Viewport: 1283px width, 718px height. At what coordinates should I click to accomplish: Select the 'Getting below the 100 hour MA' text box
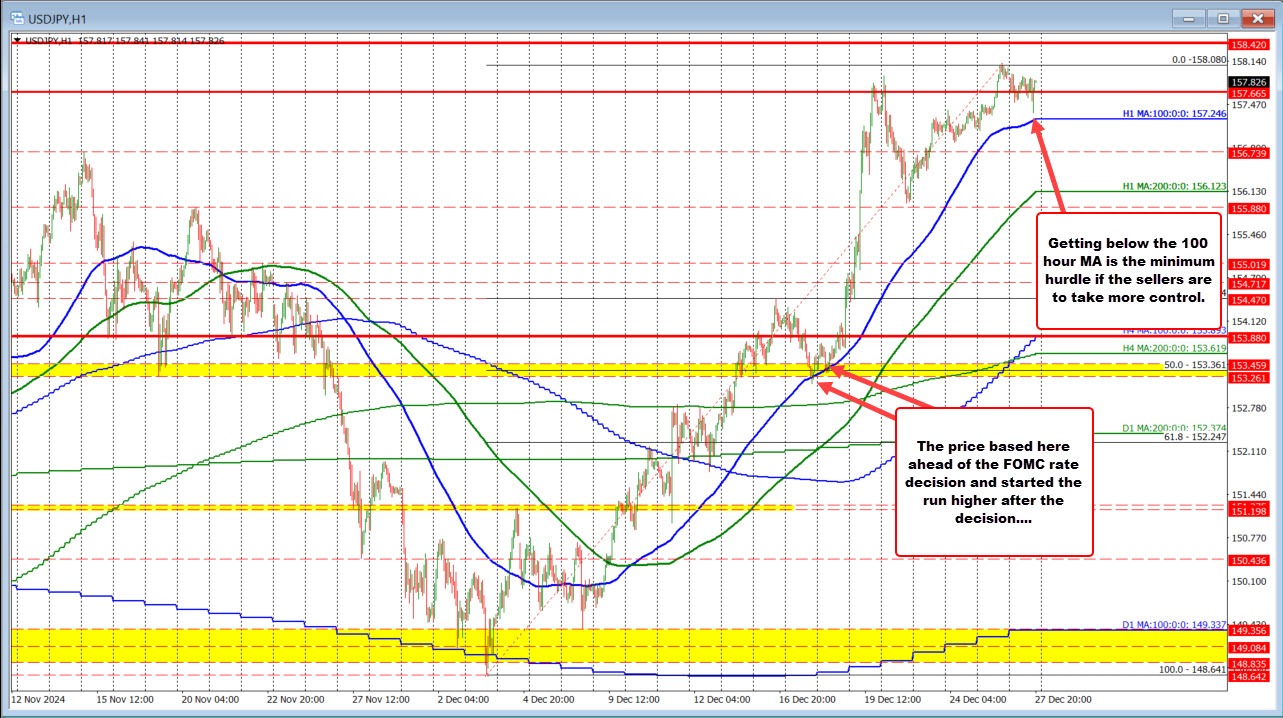[x=1128, y=270]
